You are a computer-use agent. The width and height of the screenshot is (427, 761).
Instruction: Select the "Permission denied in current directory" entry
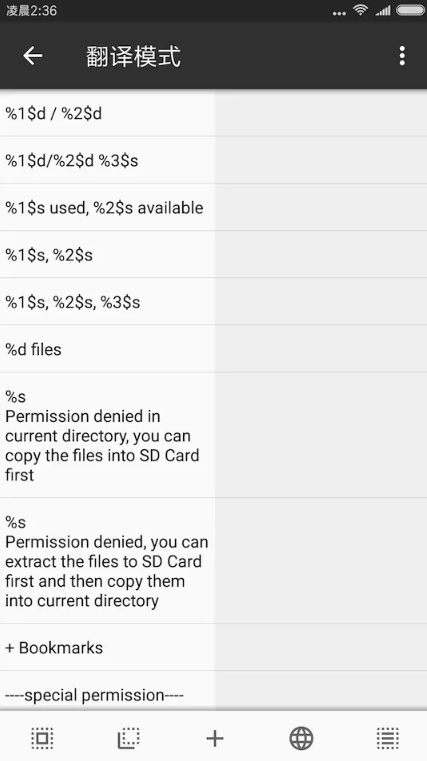click(107, 435)
